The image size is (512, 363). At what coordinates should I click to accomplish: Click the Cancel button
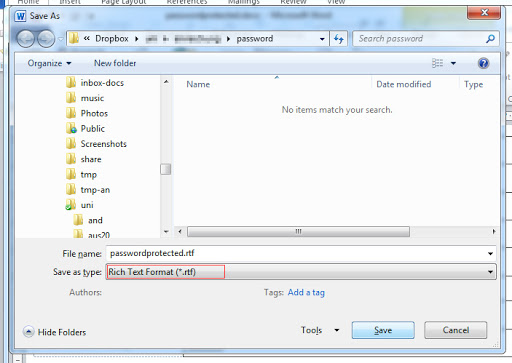pyautogui.click(x=456, y=330)
